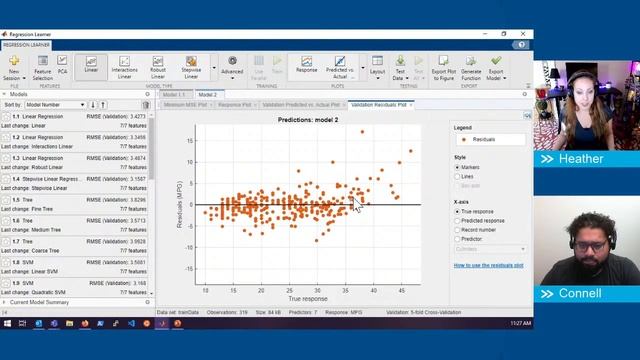The width and height of the screenshot is (640, 360).
Task: Set X-axis to Record number
Action: tap(457, 230)
